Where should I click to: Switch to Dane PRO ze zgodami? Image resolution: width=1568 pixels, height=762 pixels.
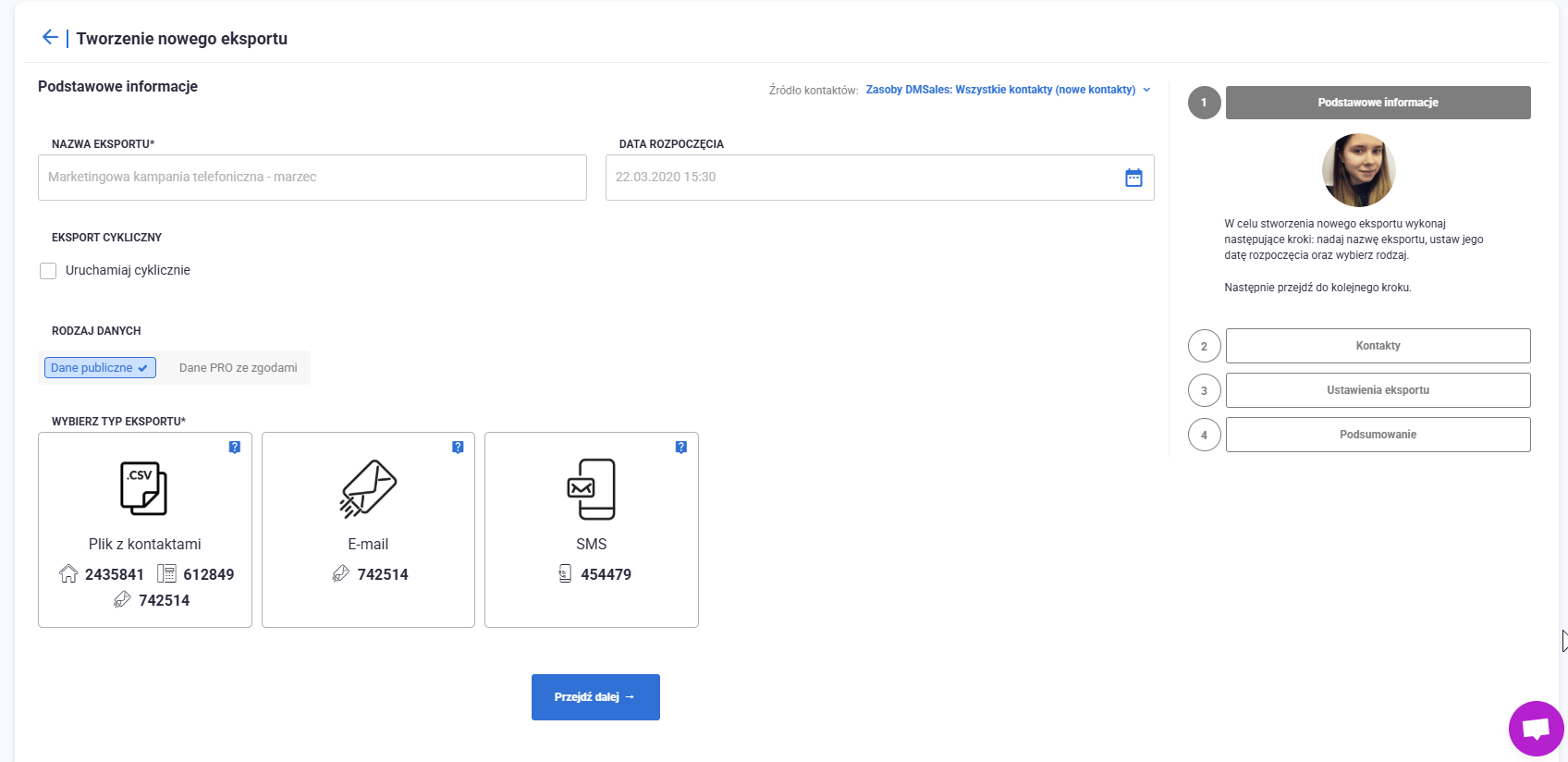[x=238, y=368]
